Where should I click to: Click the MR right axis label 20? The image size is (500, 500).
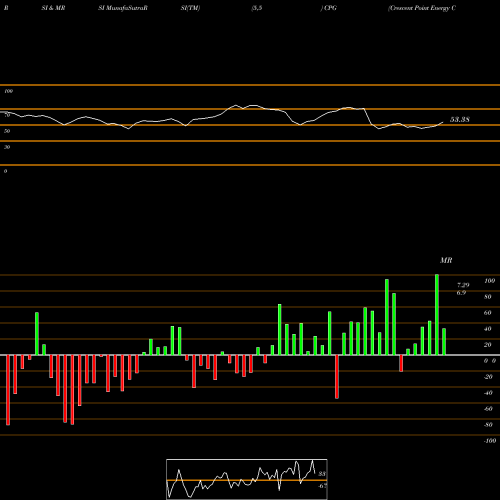[x=488, y=345]
